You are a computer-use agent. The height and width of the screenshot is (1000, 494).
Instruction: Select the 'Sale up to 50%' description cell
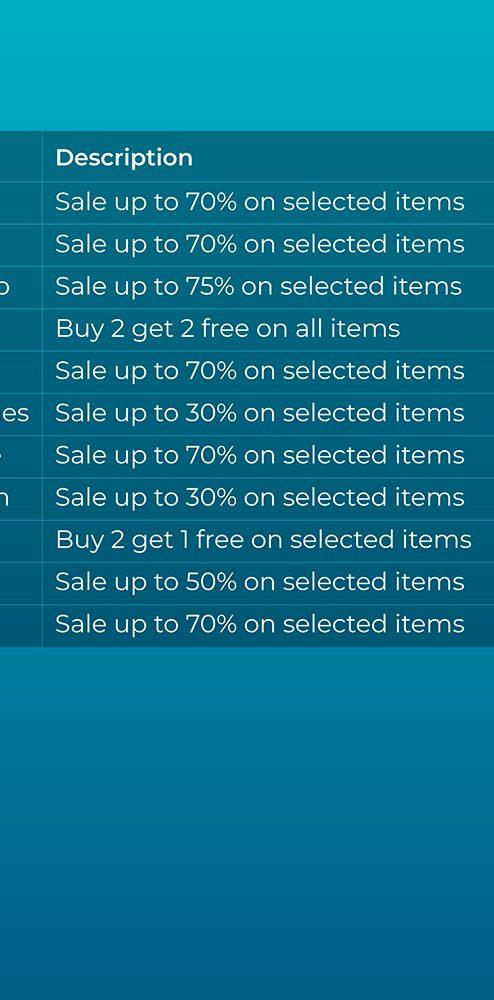(268, 583)
